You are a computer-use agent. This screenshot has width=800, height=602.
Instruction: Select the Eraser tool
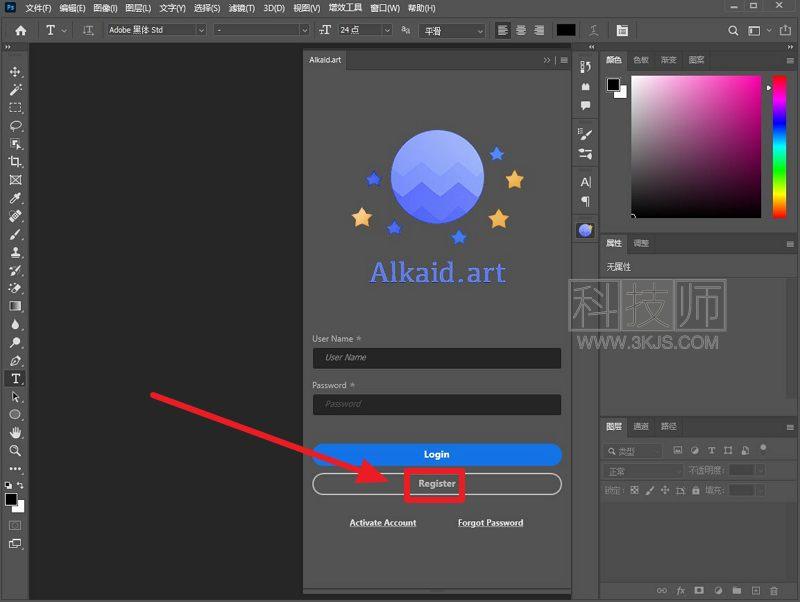pyautogui.click(x=15, y=288)
